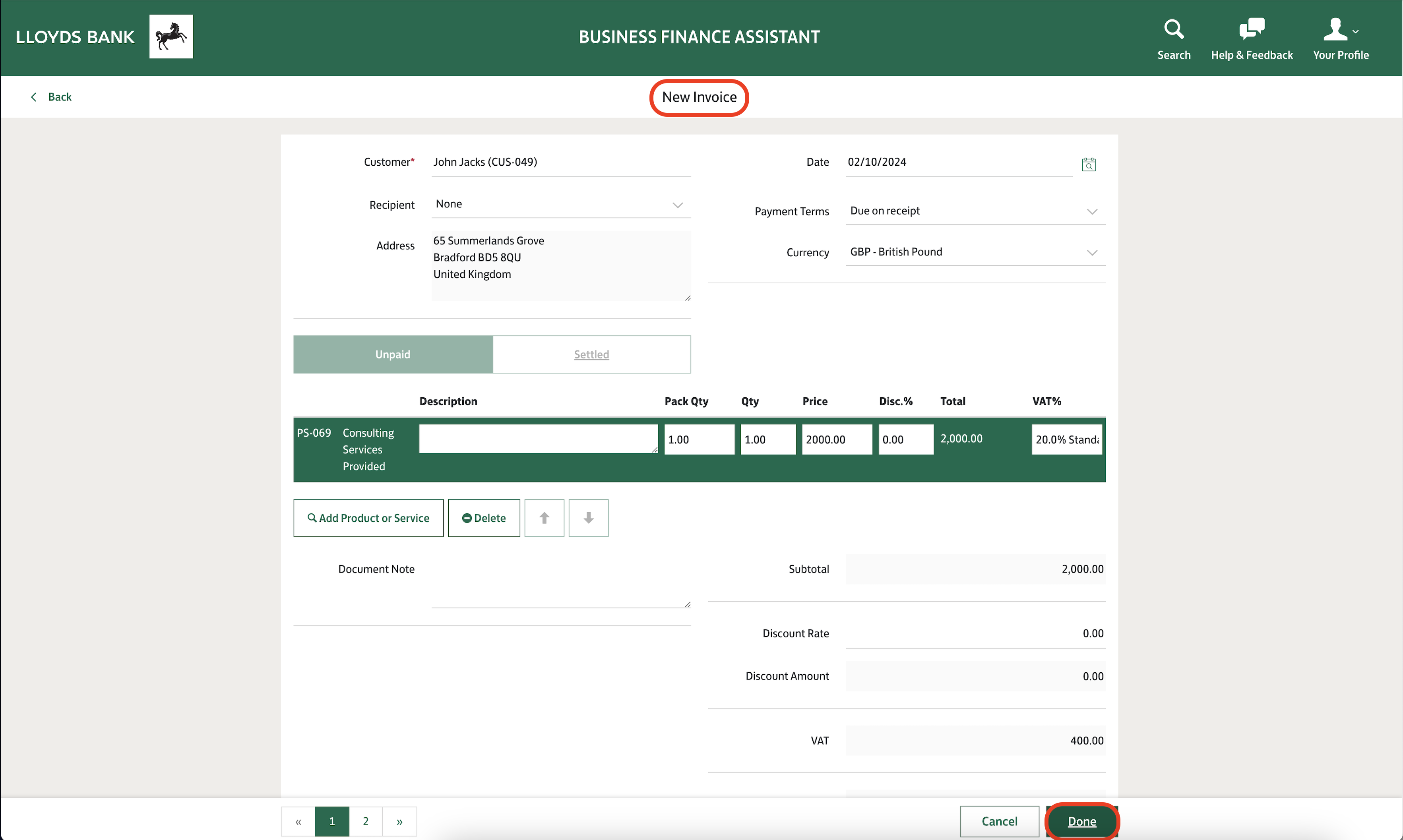Switch invoice status to Settled
This screenshot has height=840, width=1403.
591,354
